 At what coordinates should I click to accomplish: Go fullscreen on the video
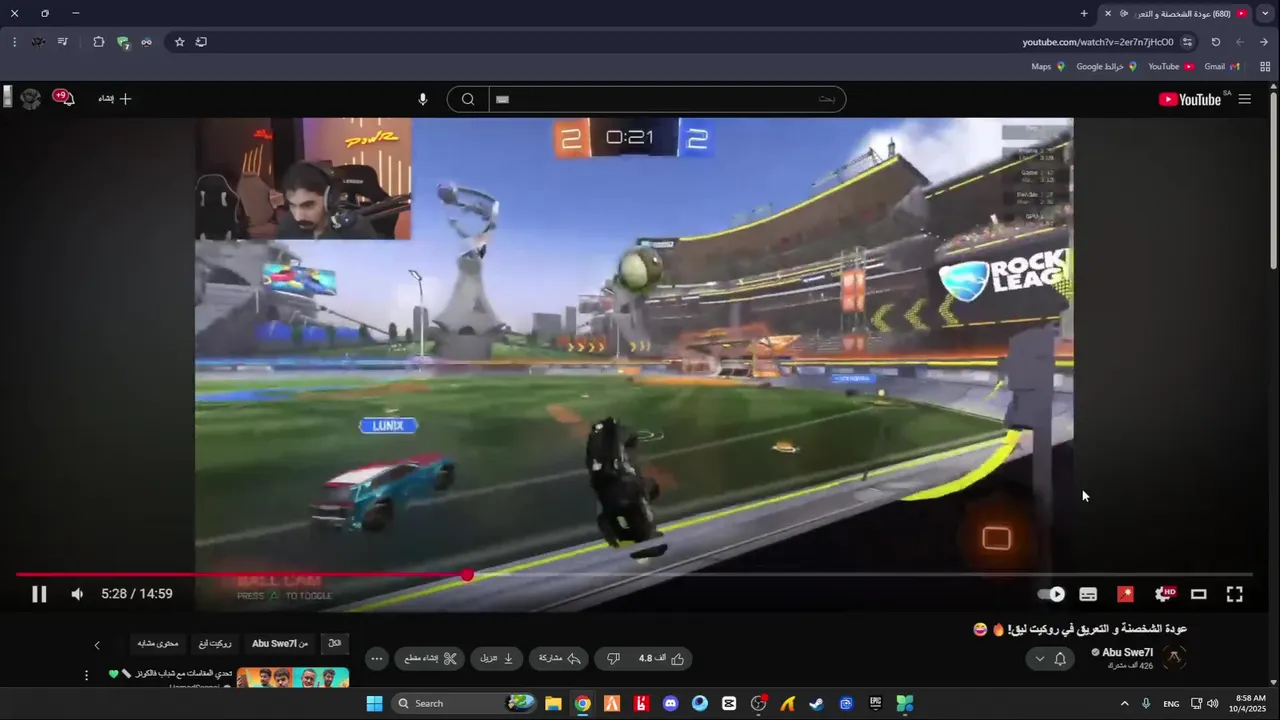tap(1235, 594)
